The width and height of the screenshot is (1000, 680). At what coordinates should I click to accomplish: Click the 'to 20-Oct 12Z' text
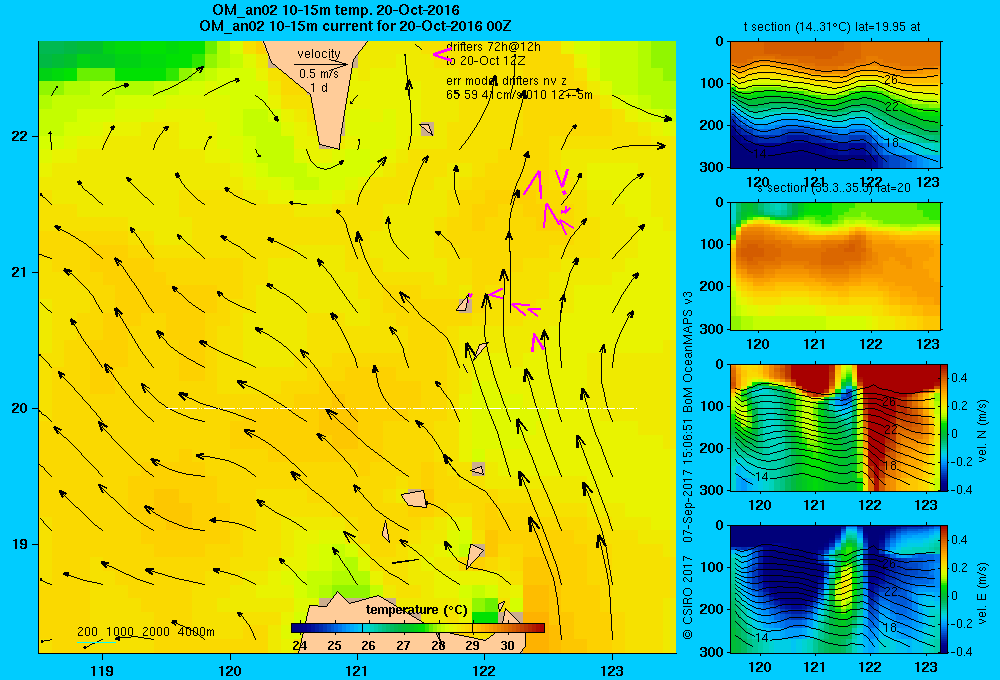coord(485,61)
